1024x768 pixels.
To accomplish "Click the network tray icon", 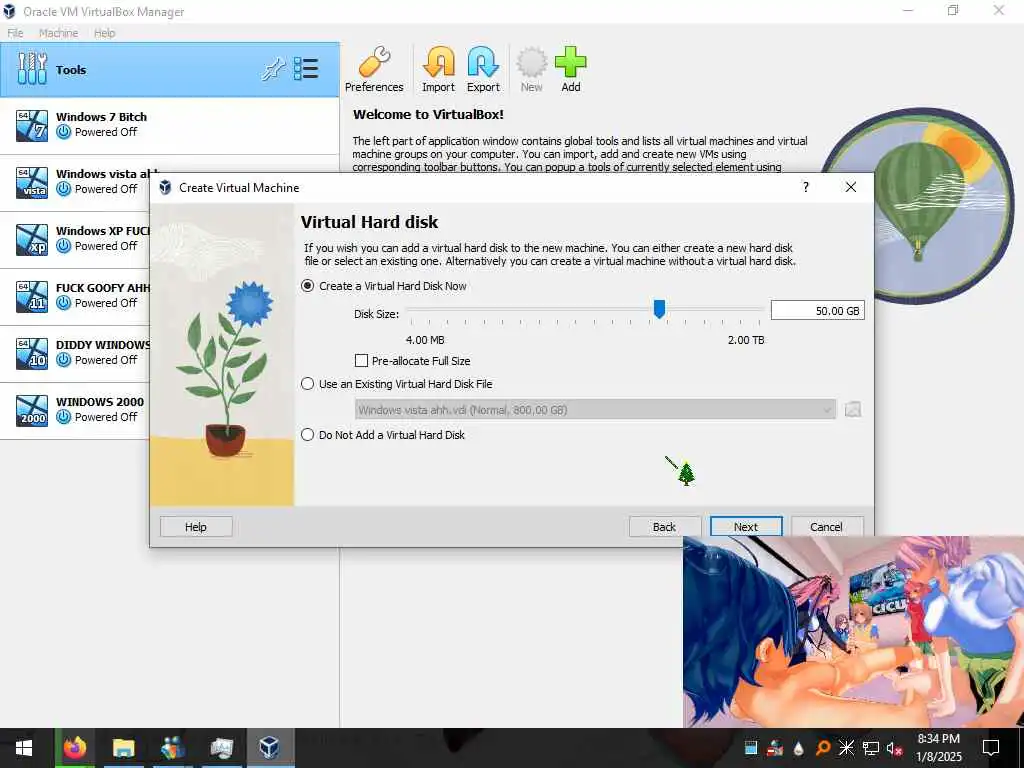I will point(871,748).
